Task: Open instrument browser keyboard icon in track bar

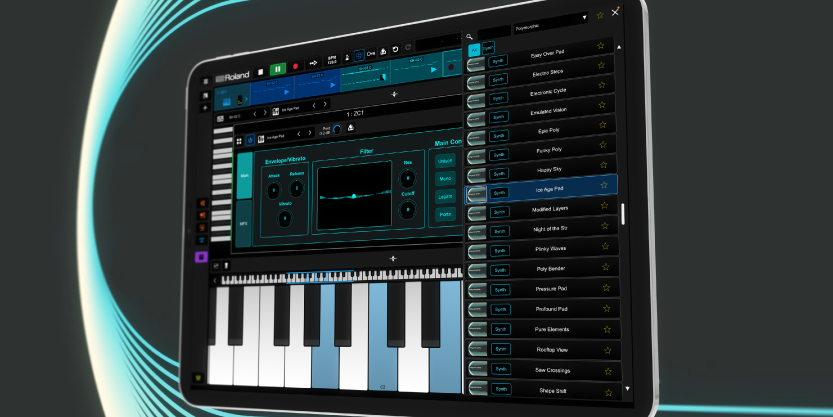Action: coord(276,112)
